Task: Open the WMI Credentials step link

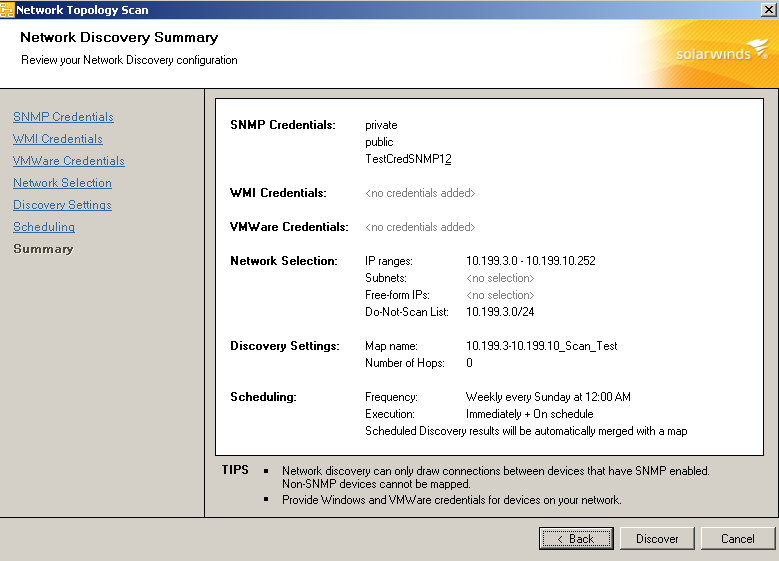Action: 57,139
